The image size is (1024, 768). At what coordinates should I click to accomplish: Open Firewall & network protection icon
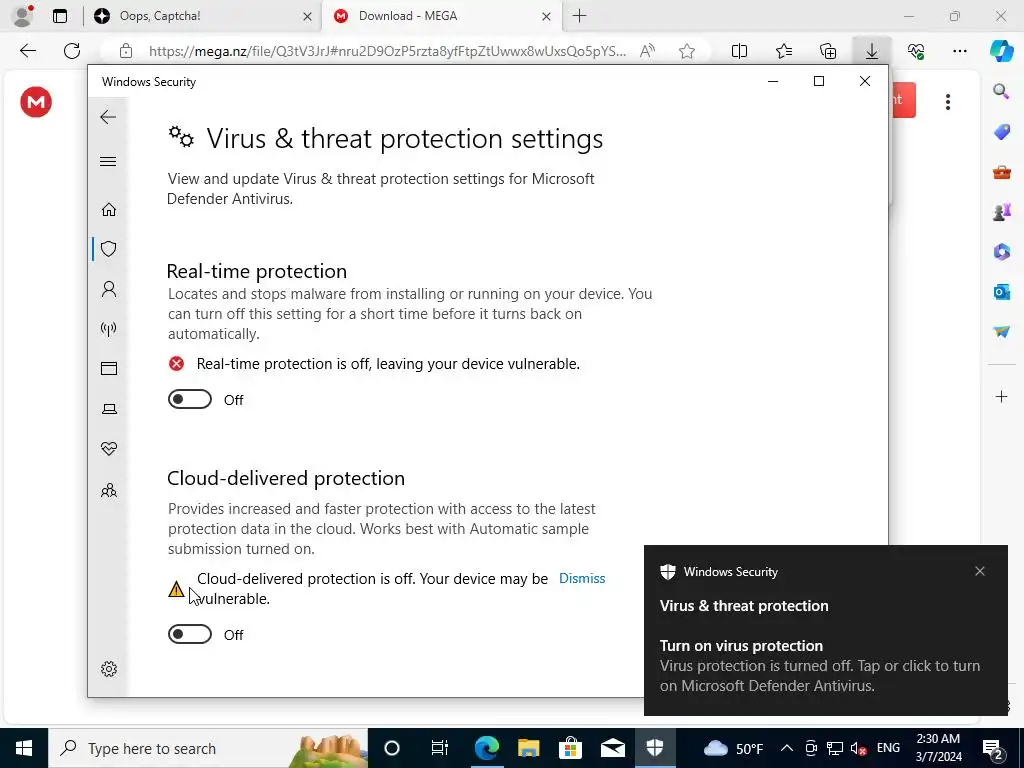(x=108, y=328)
